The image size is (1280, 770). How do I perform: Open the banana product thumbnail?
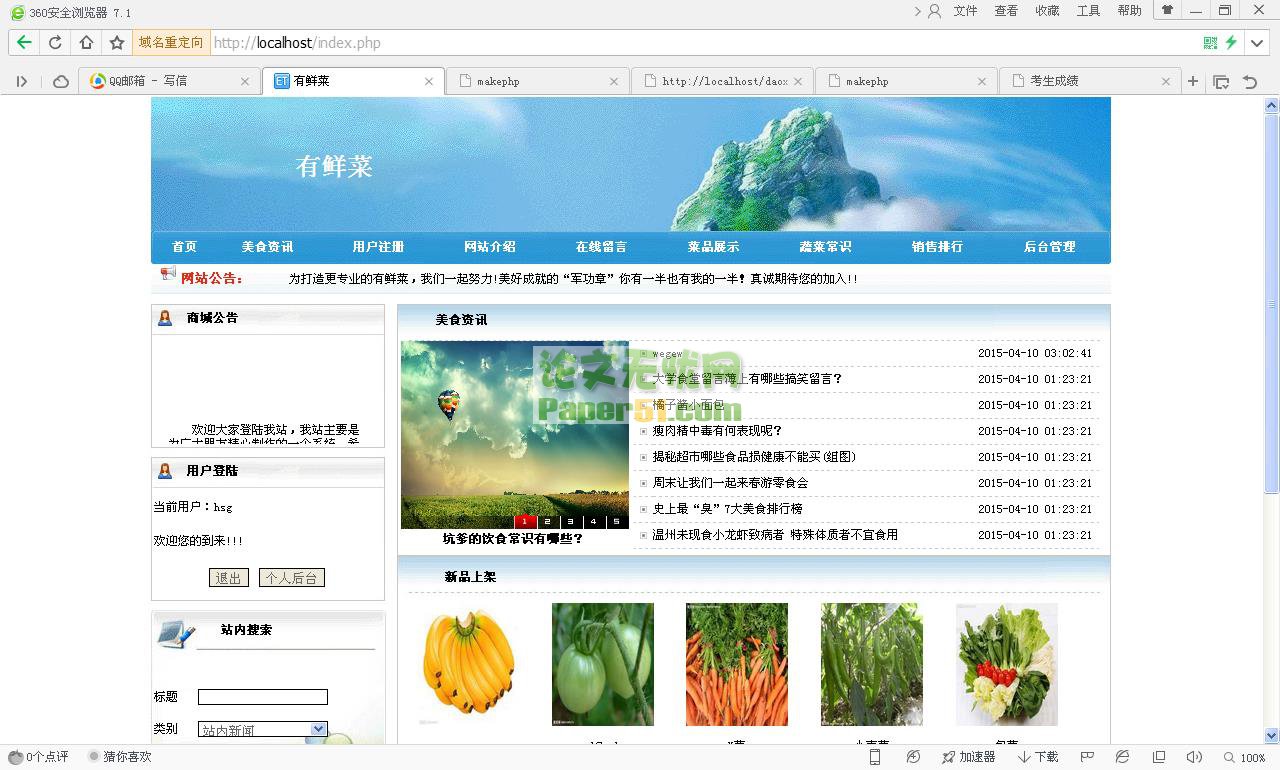(x=468, y=664)
